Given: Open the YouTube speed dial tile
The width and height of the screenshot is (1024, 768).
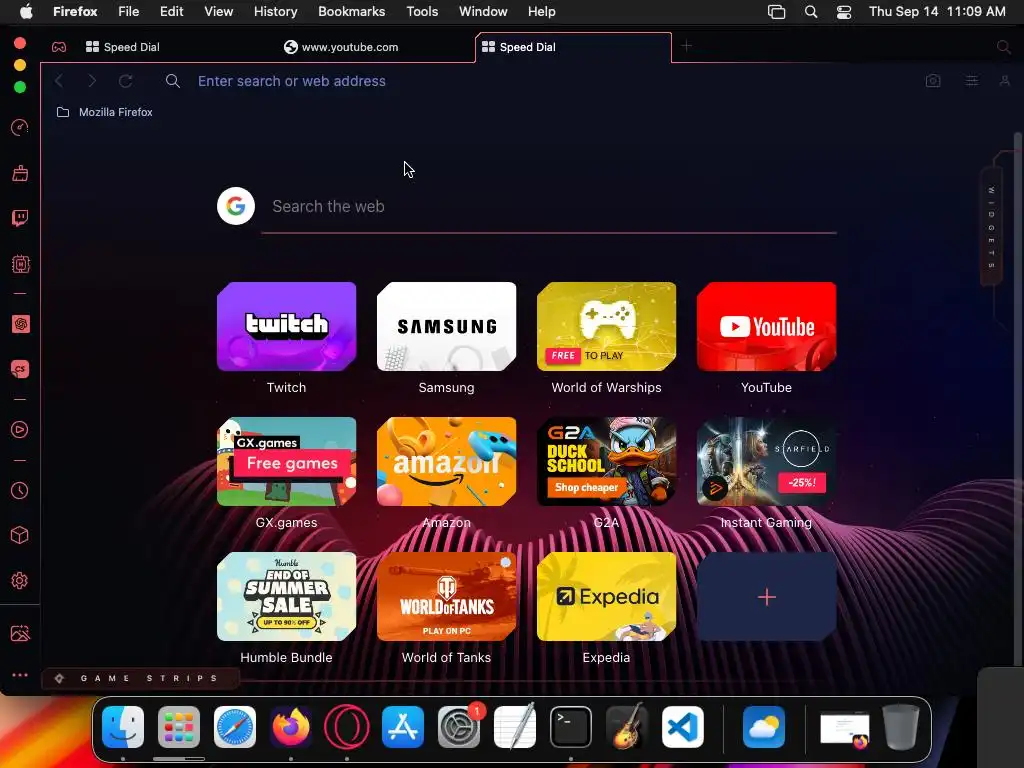Looking at the screenshot, I should coord(767,327).
